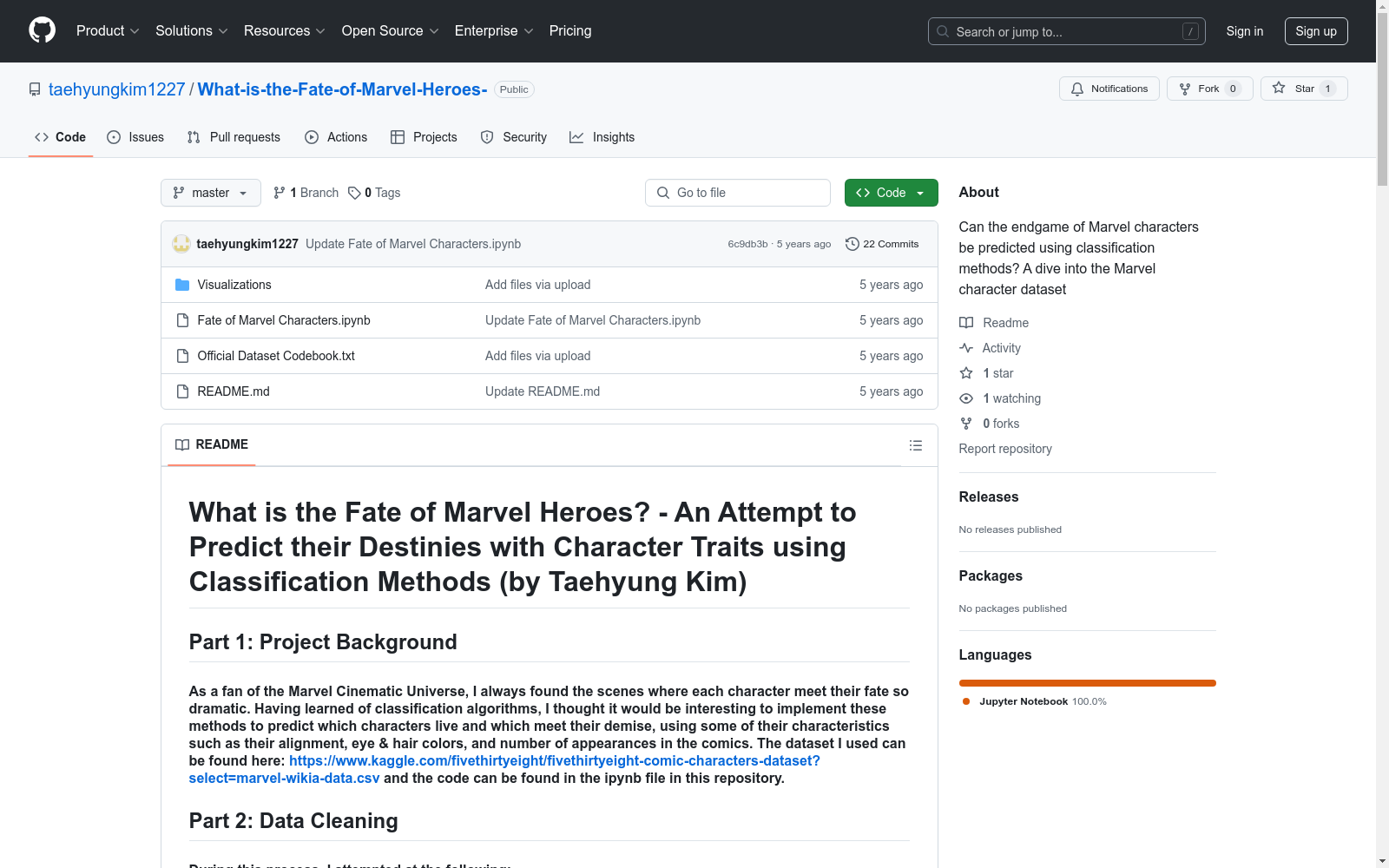Switch to the Projects tab
The width and height of the screenshot is (1389, 868).
(424, 137)
